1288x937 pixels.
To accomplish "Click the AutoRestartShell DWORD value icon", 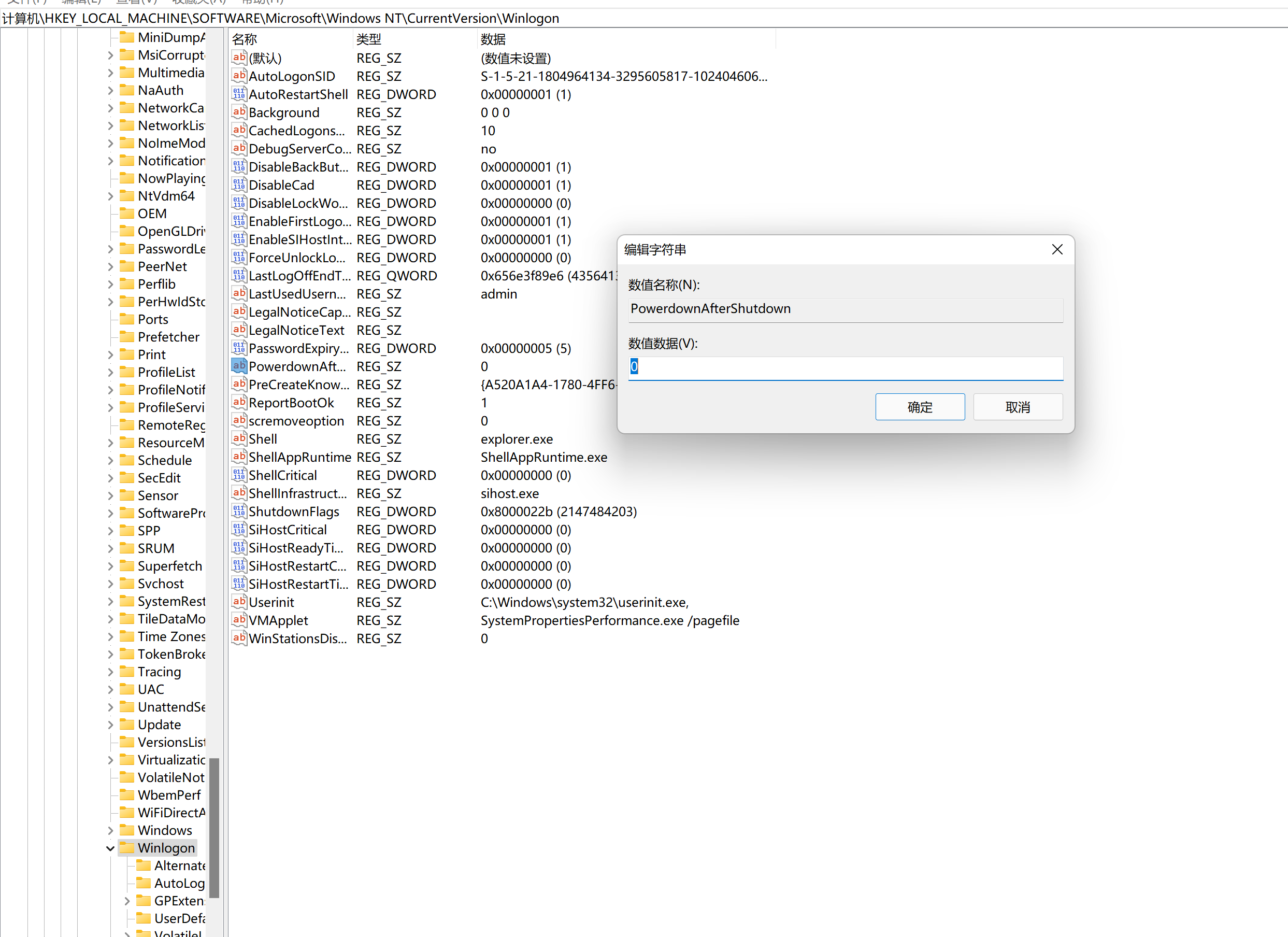I will pyautogui.click(x=238, y=94).
